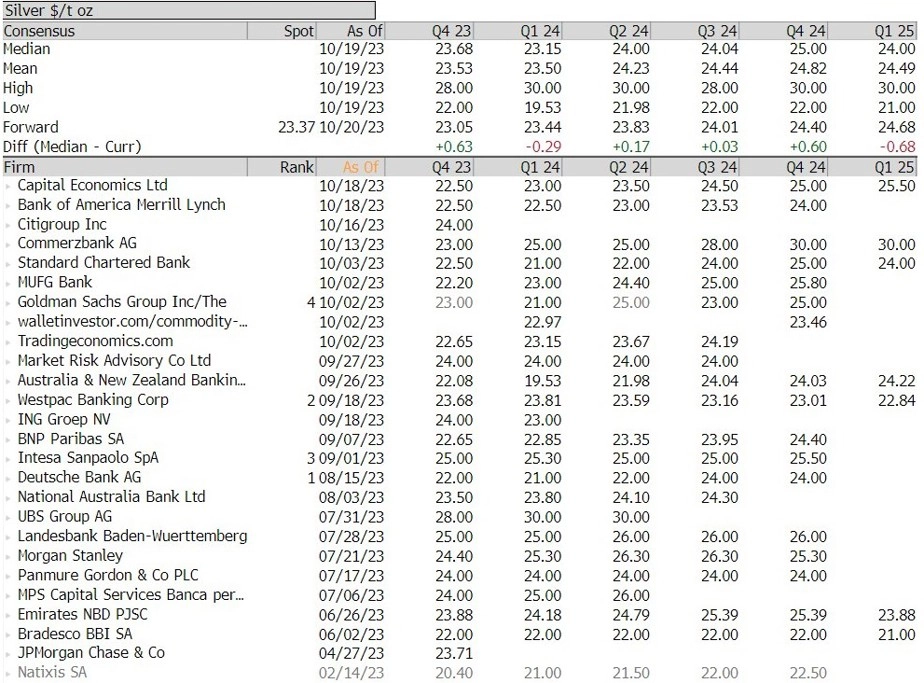Click the Firm column header
This screenshot has width=924, height=683.
pyautogui.click(x=20, y=167)
